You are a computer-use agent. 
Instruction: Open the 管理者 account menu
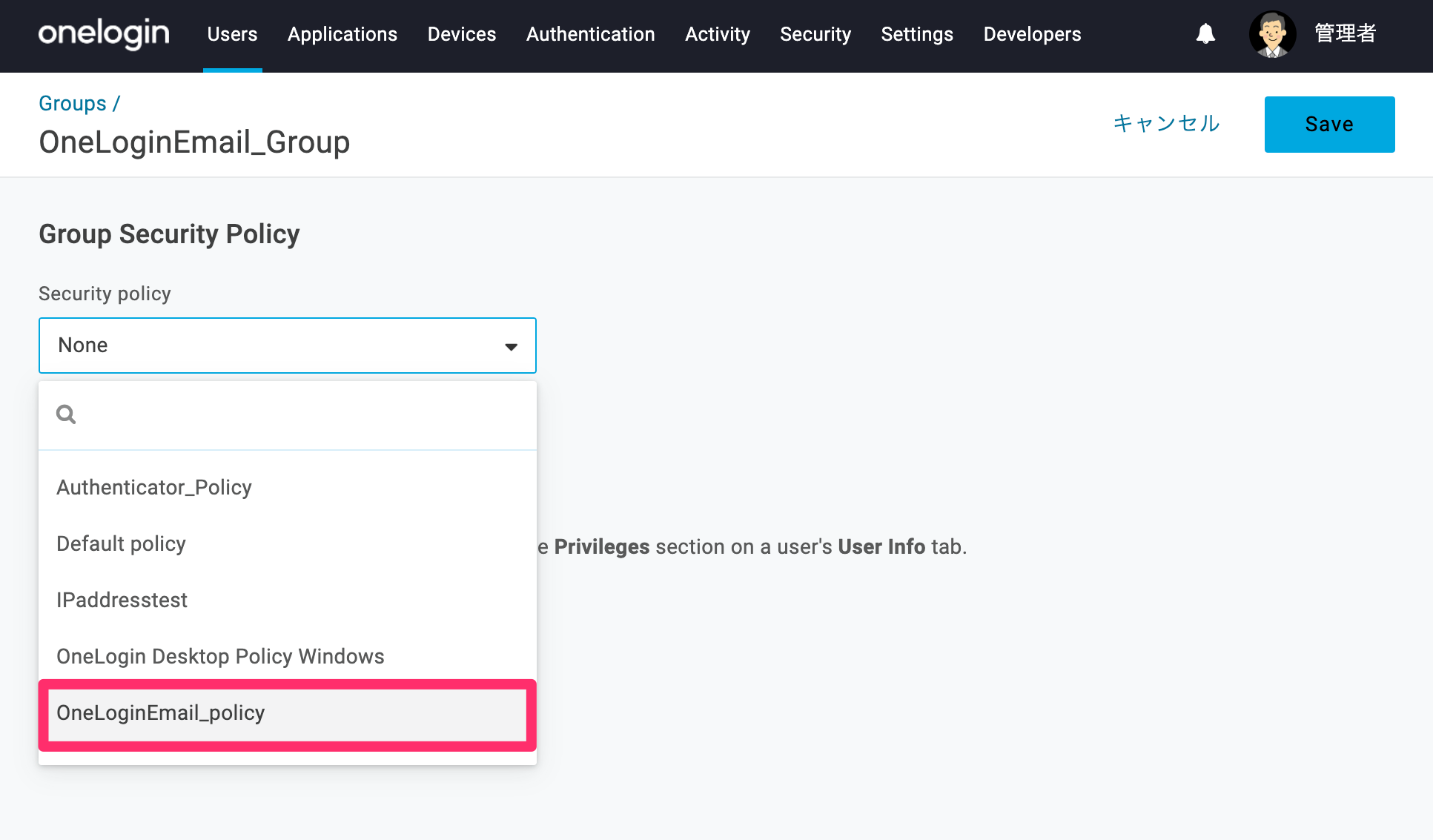click(1346, 34)
